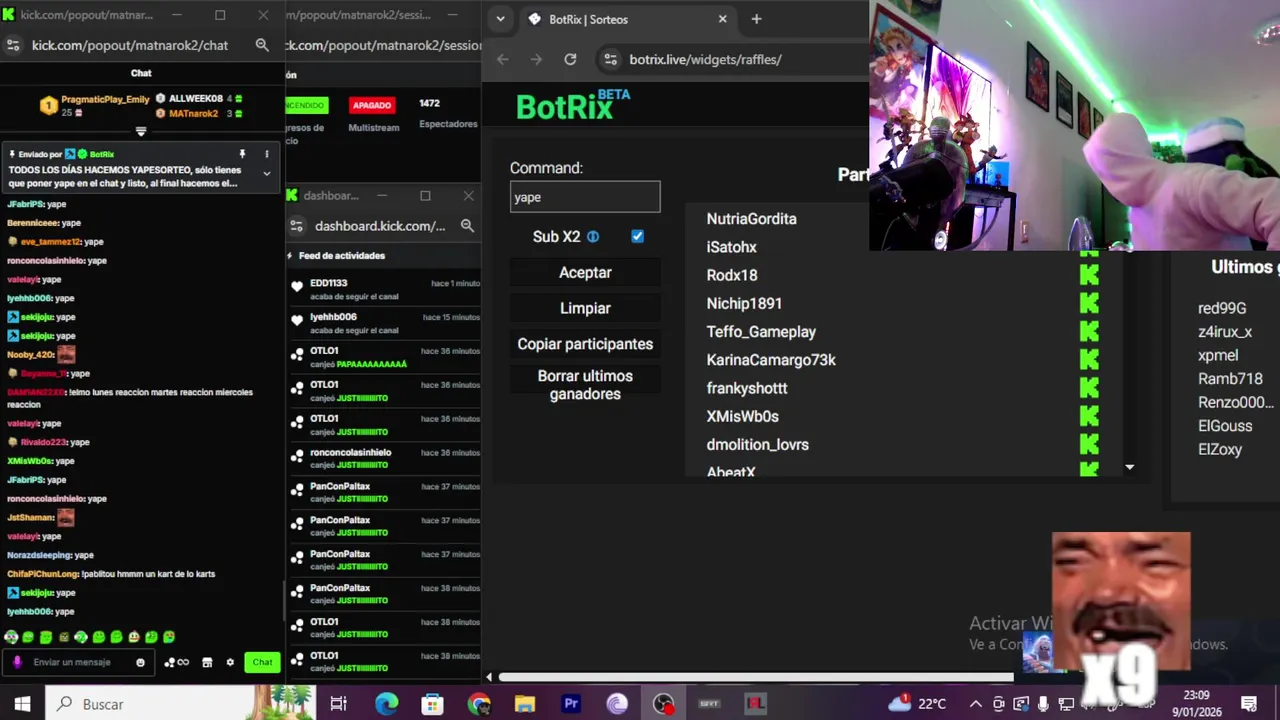The height and width of the screenshot is (720, 1280).
Task: Open the BotRix BETA logo
Action: (x=573, y=105)
